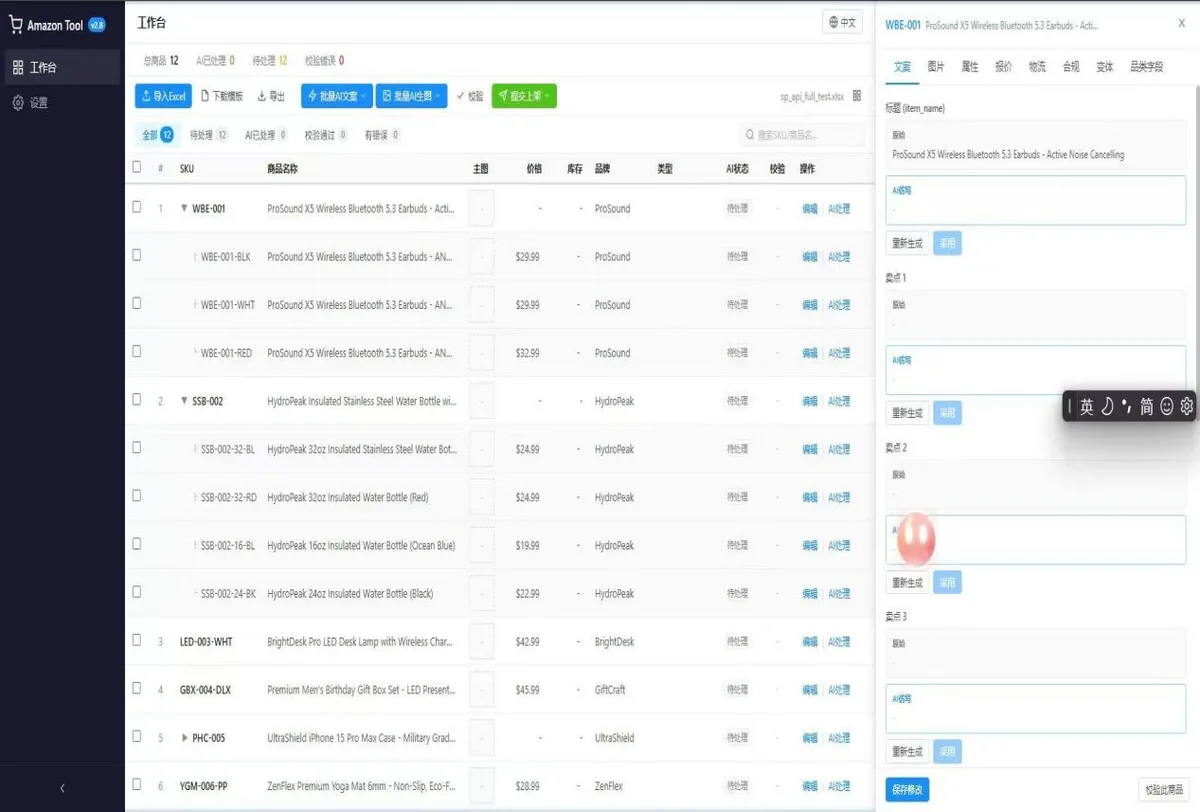
Task: Switch to the 图片 images tab
Action: point(936,67)
